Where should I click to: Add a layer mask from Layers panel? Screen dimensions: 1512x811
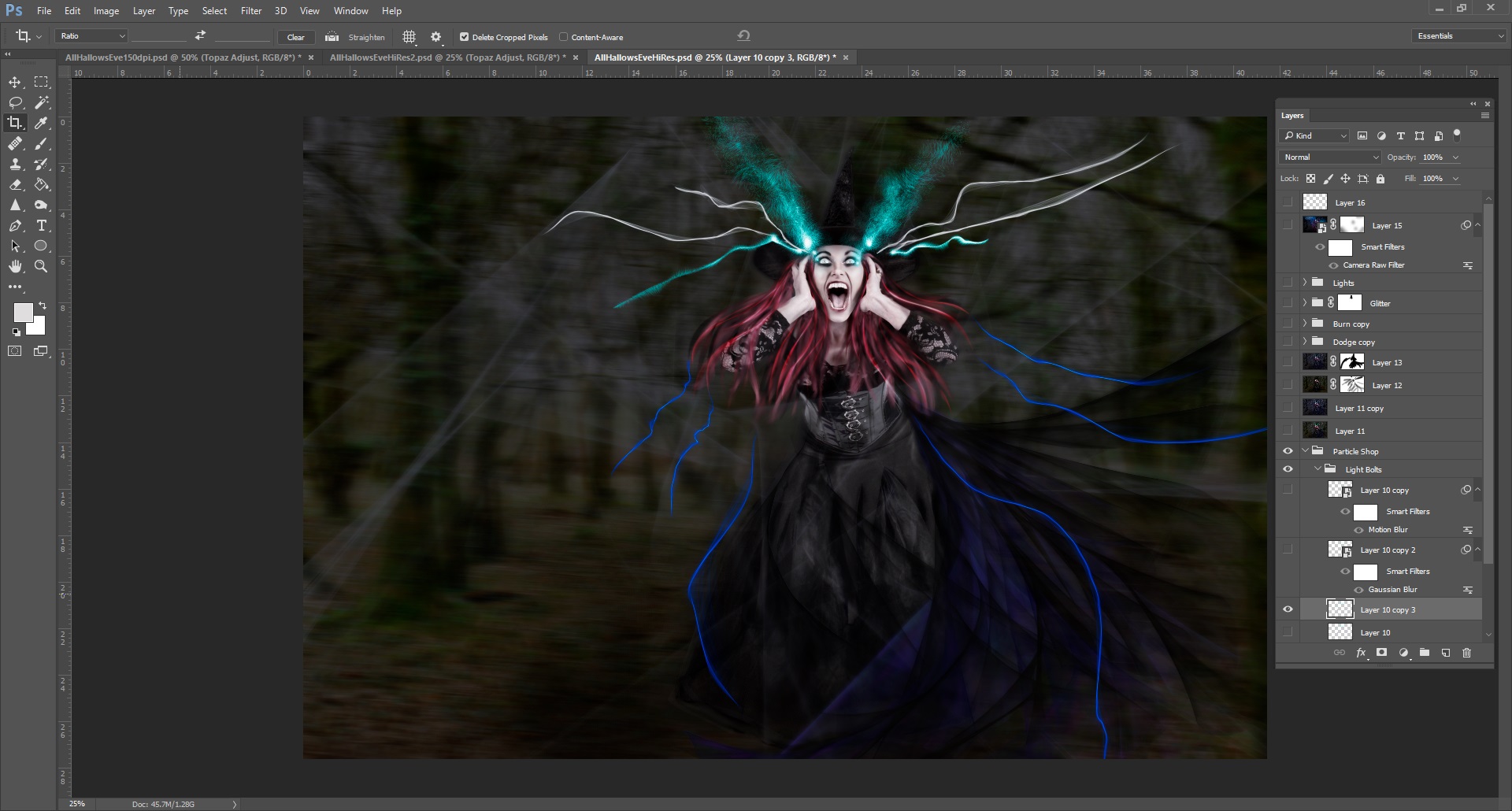coord(1381,653)
